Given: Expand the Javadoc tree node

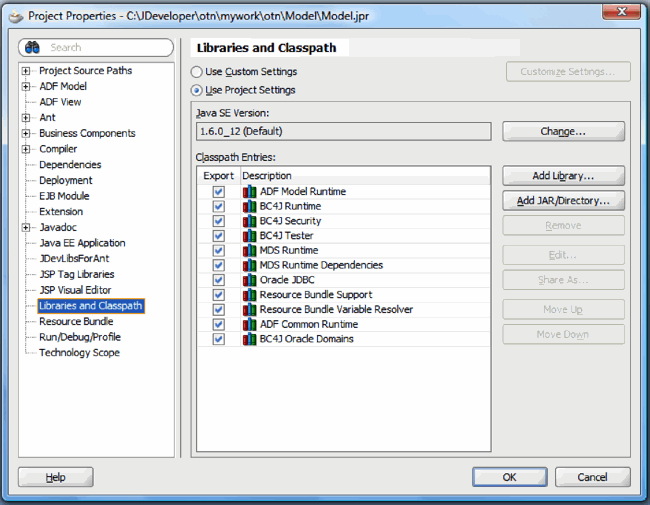Looking at the screenshot, I should 26,228.
